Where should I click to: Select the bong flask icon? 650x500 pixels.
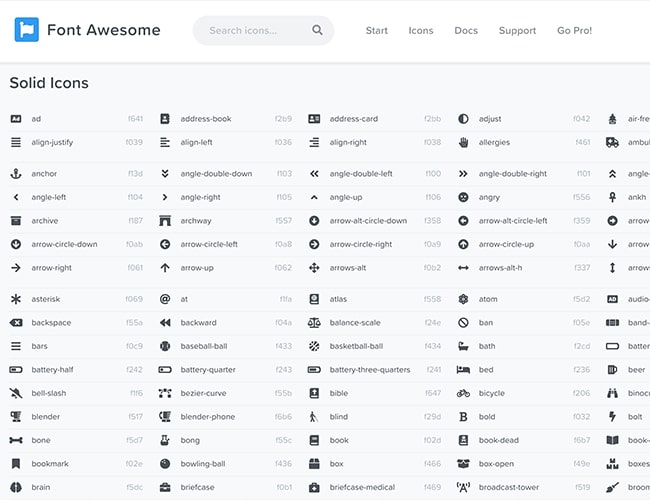pyautogui.click(x=165, y=440)
